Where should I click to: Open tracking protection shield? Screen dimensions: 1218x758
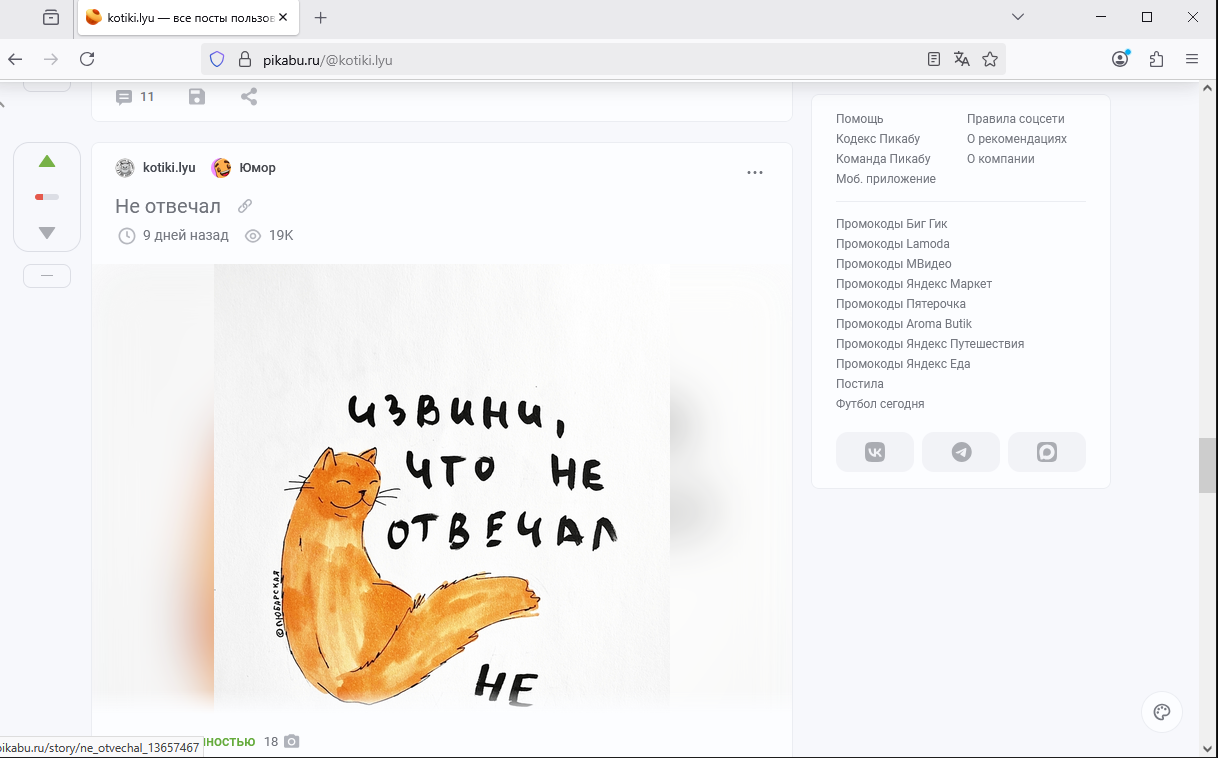(x=217, y=59)
